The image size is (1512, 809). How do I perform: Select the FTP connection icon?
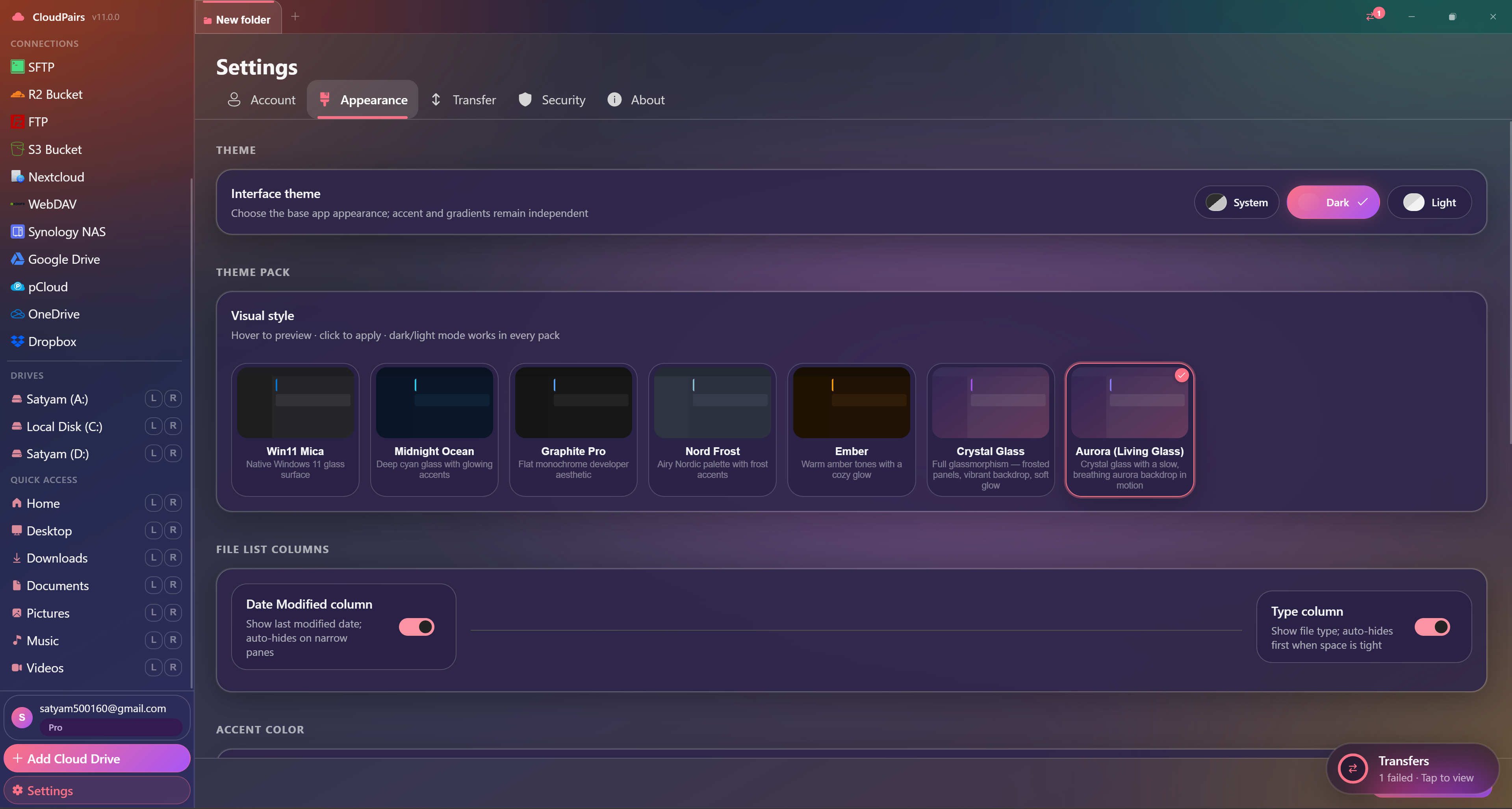pyautogui.click(x=18, y=122)
